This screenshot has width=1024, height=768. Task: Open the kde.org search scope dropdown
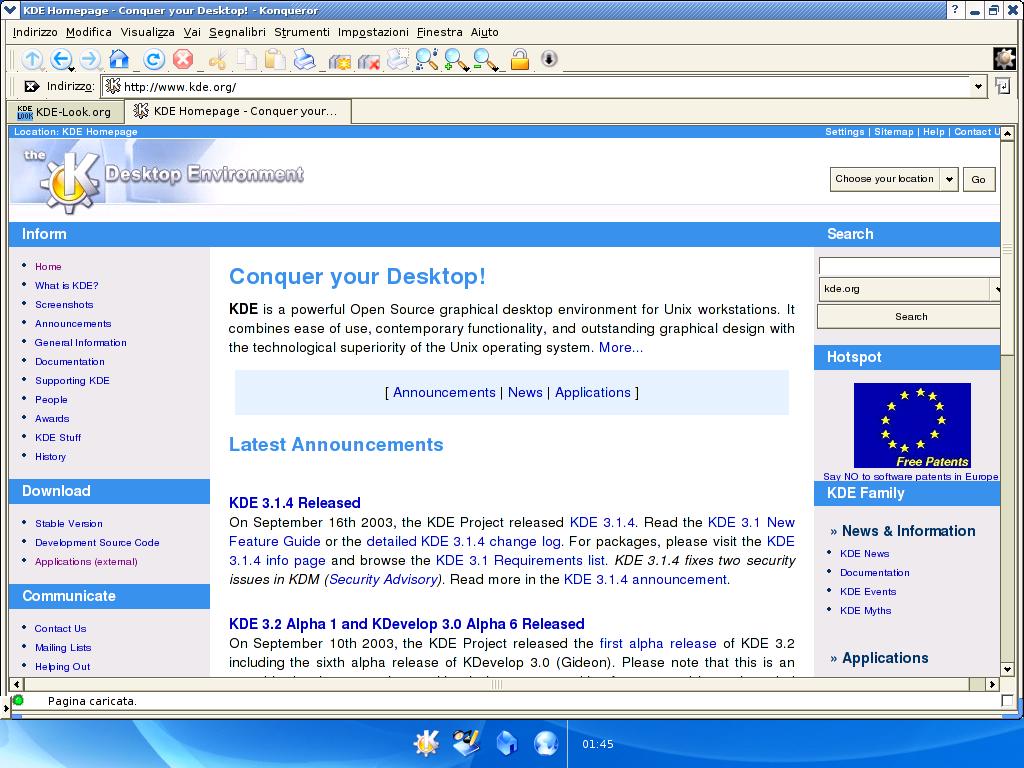click(908, 289)
